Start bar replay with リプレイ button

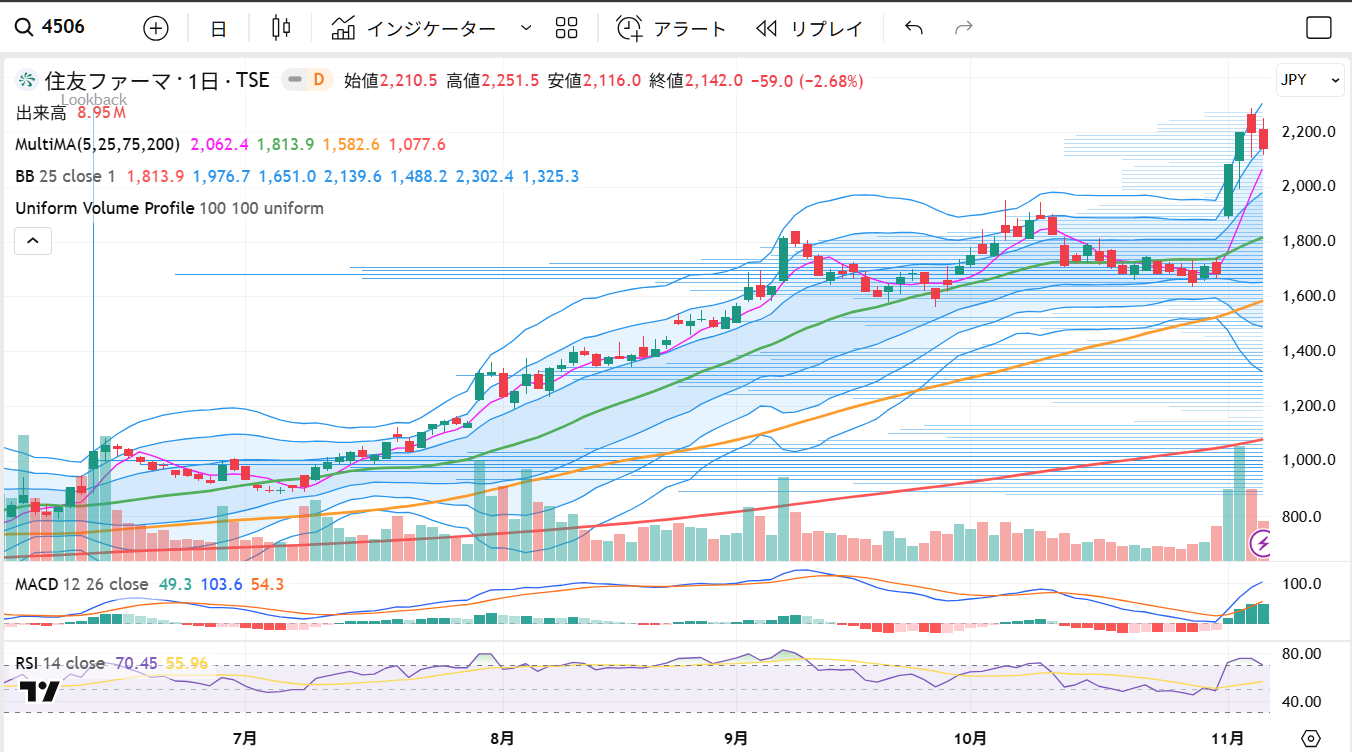tap(809, 28)
